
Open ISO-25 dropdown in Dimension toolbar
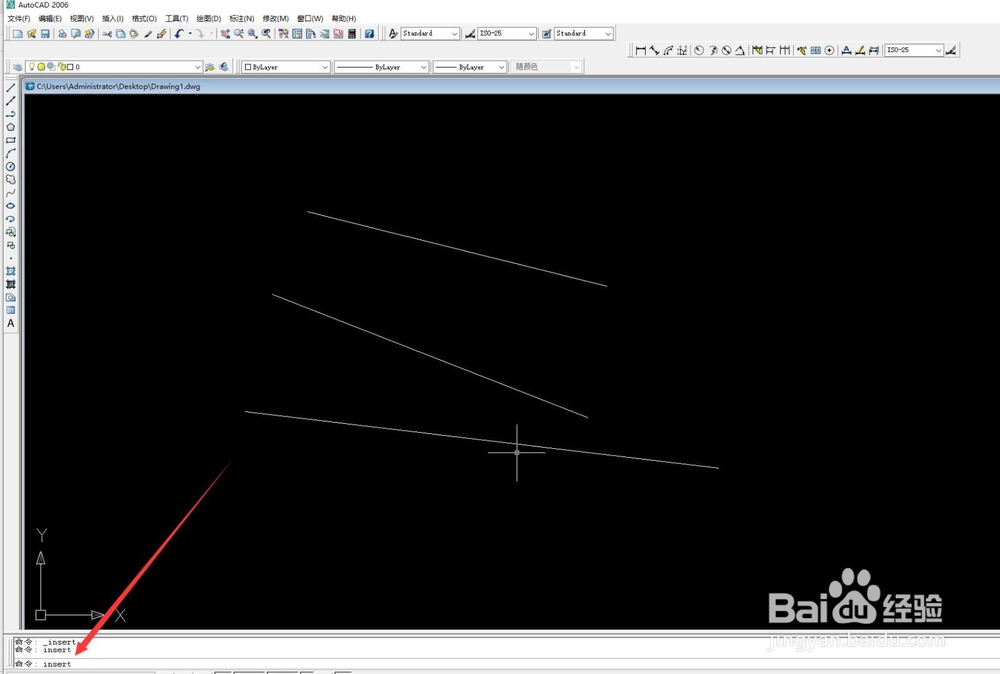click(x=938, y=50)
